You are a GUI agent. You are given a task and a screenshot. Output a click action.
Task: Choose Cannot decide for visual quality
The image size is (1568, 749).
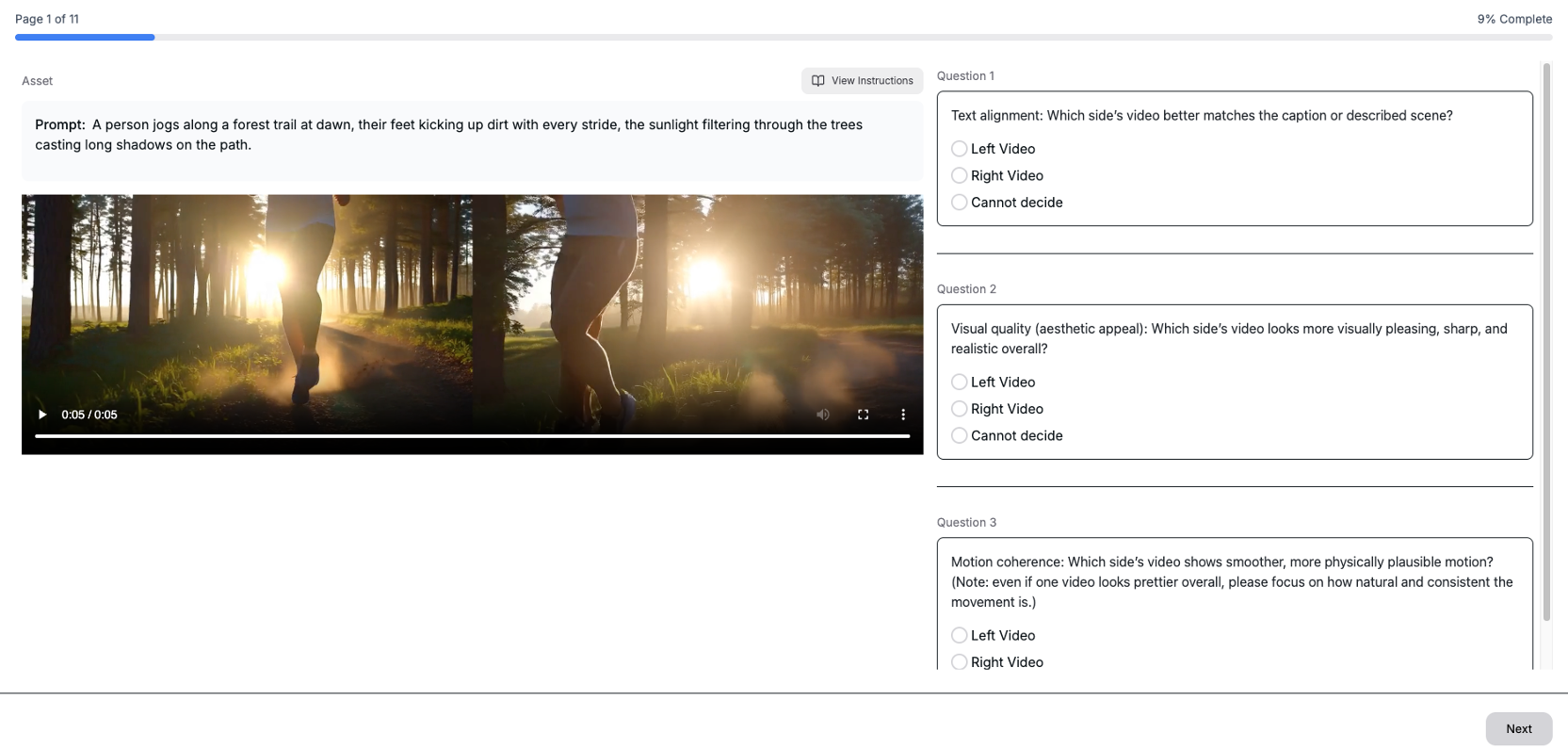(959, 435)
